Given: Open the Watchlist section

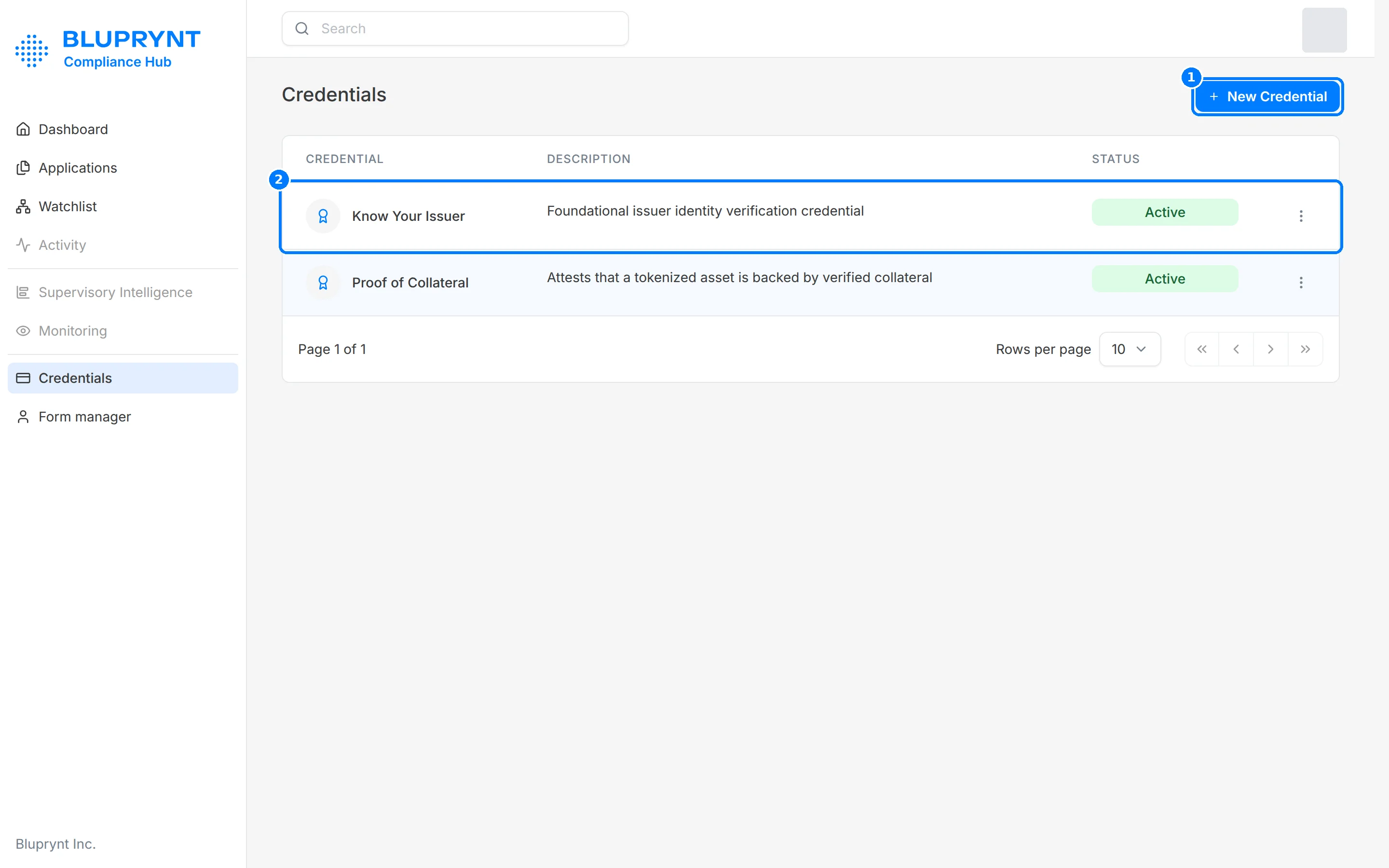Looking at the screenshot, I should (123, 206).
